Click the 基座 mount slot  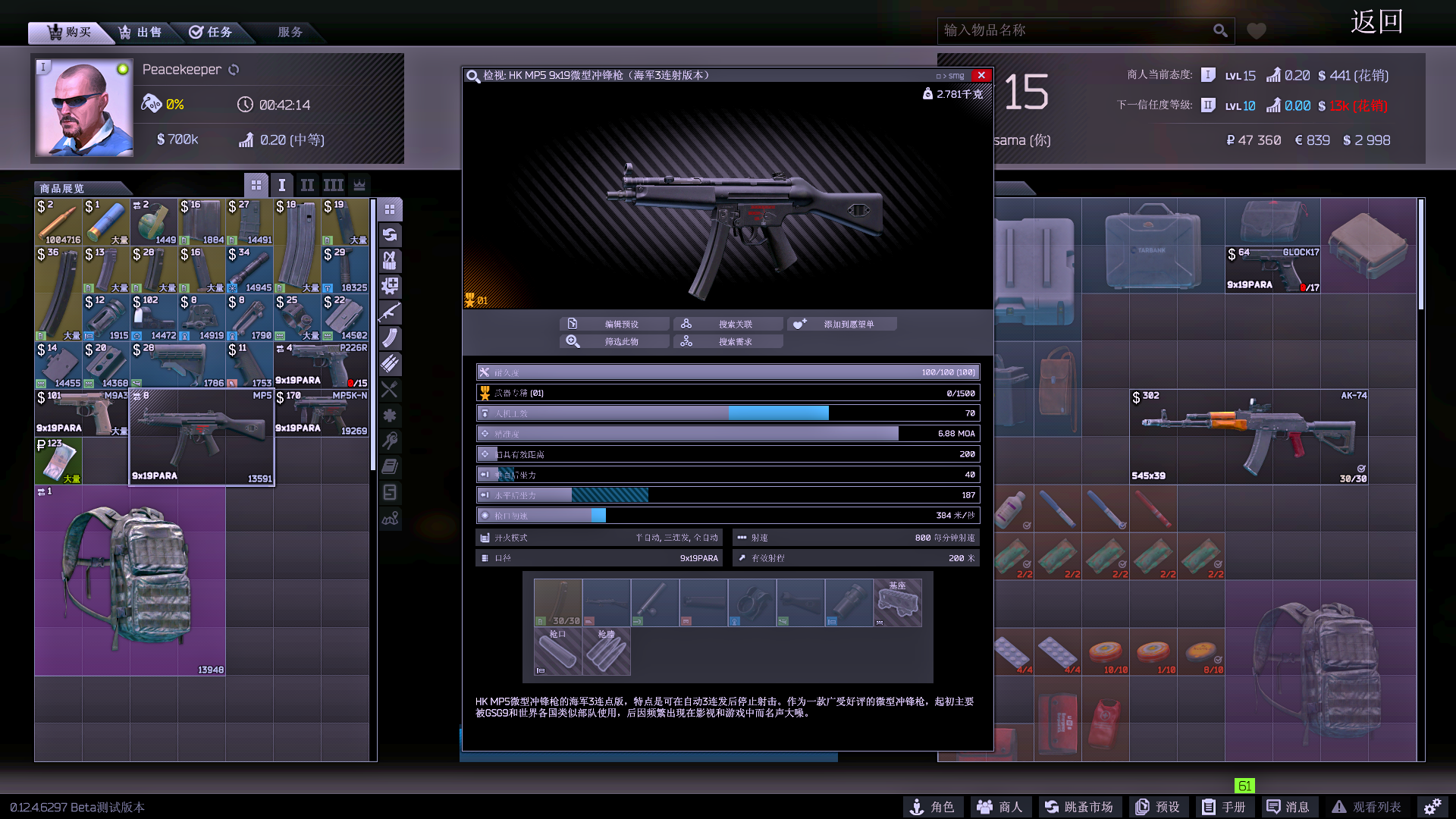pyautogui.click(x=898, y=603)
